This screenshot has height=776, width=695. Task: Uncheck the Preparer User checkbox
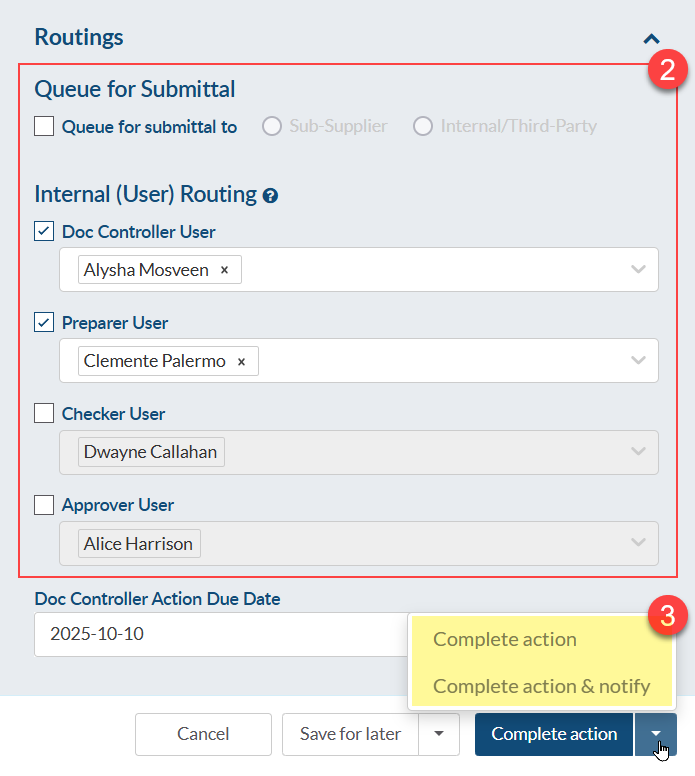(44, 323)
